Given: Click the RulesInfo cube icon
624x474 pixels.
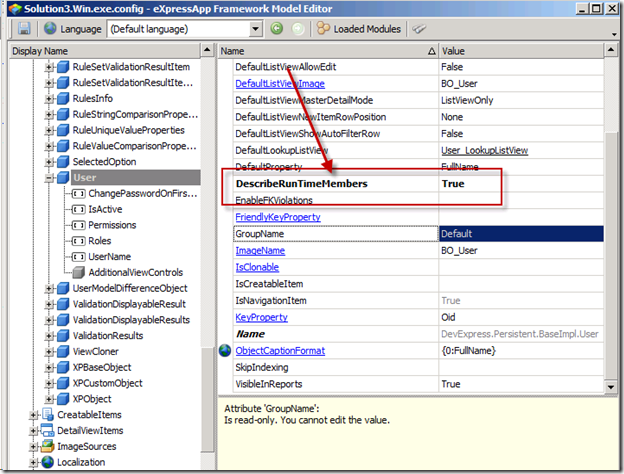Looking at the screenshot, I should (63, 99).
